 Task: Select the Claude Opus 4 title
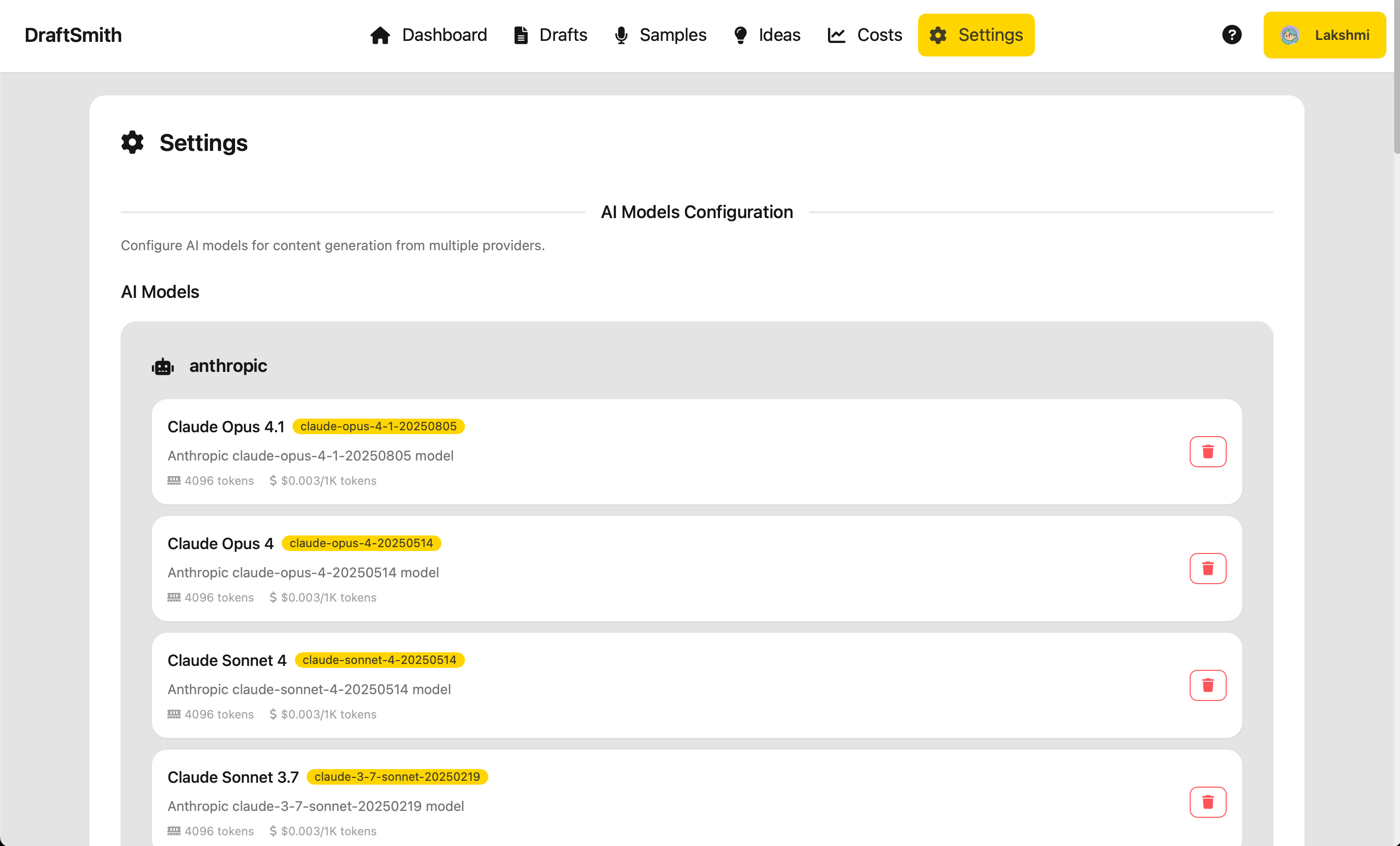221,544
